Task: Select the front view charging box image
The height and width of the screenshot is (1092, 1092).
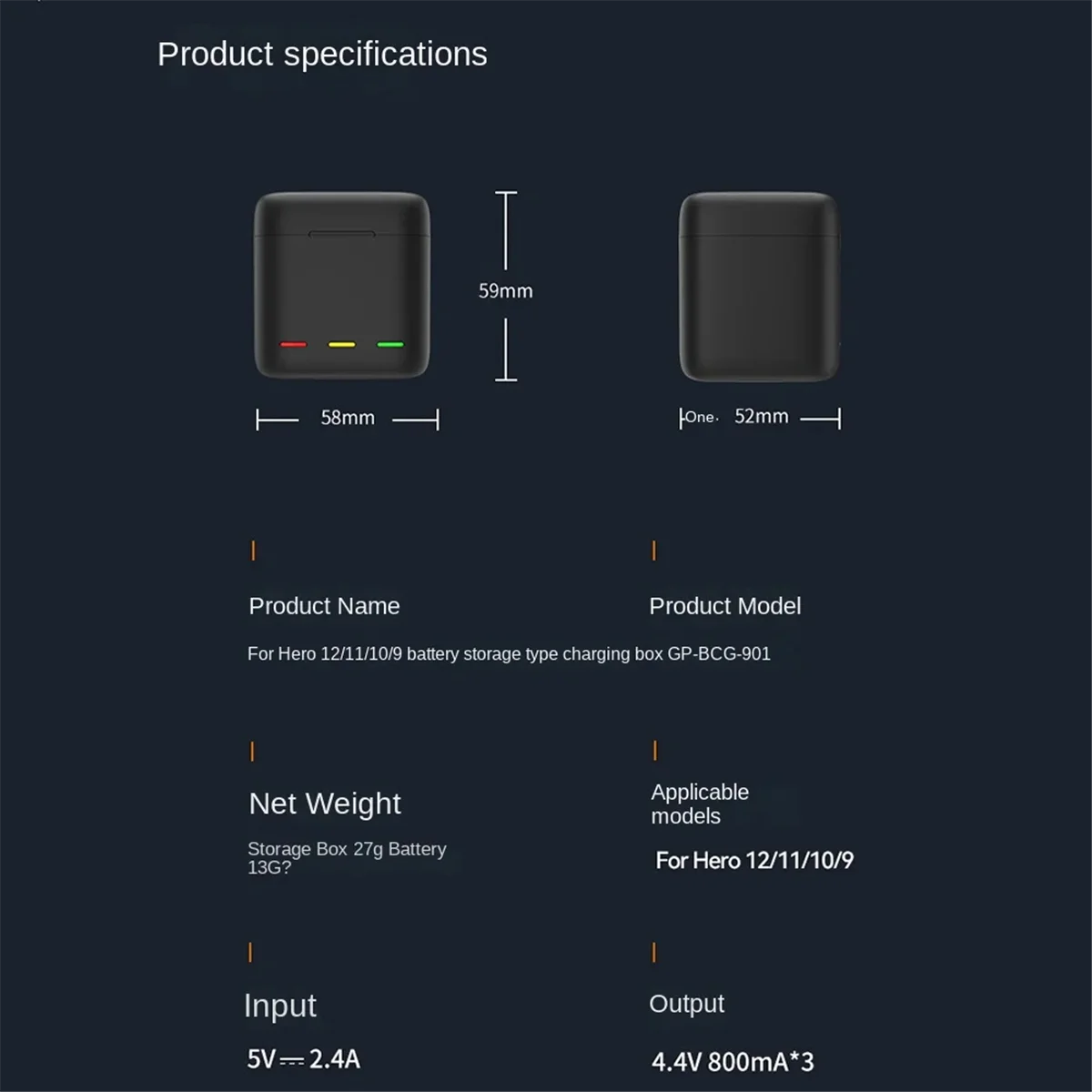Action: [341, 273]
